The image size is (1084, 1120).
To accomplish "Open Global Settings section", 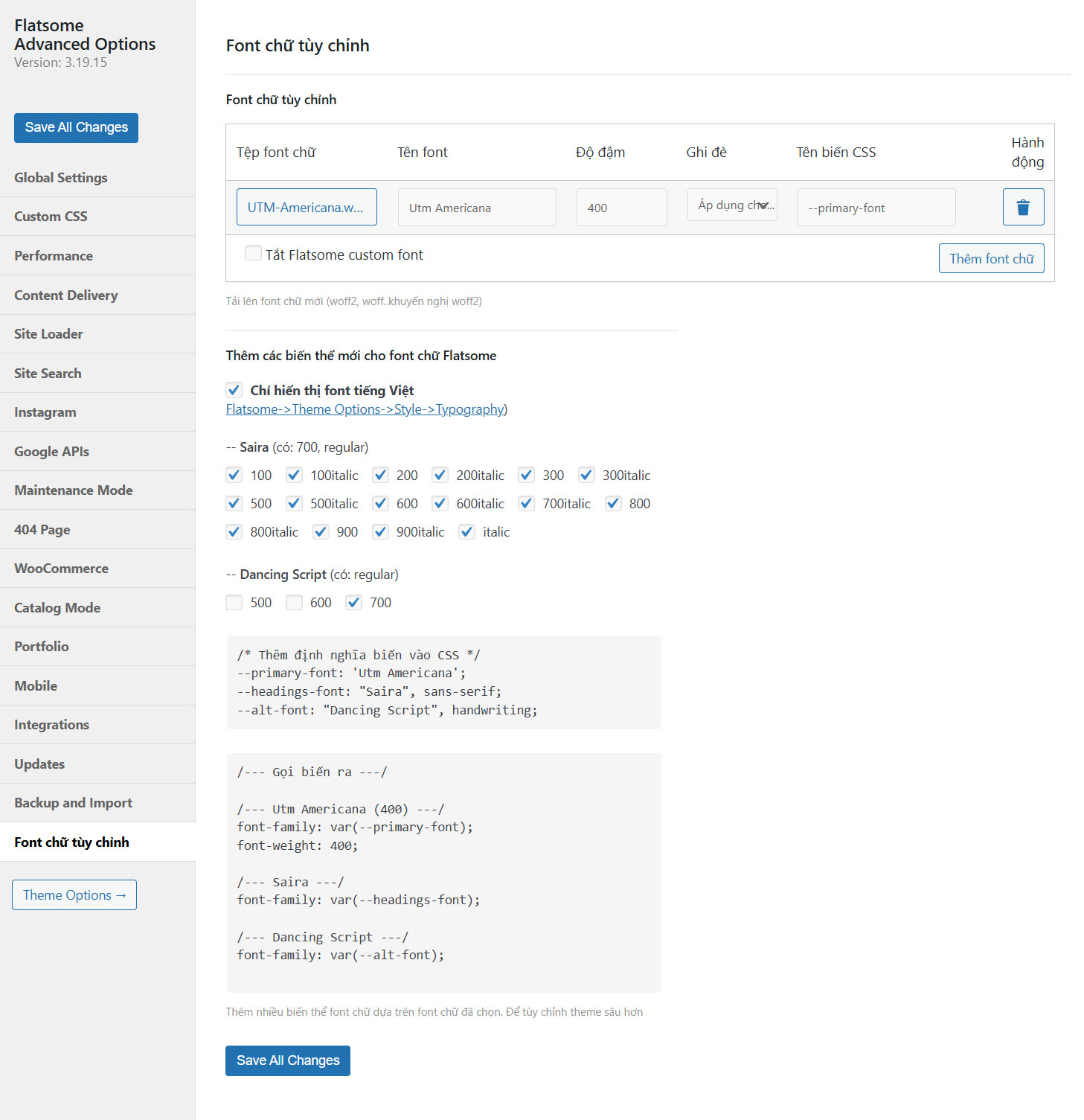I will 97,177.
